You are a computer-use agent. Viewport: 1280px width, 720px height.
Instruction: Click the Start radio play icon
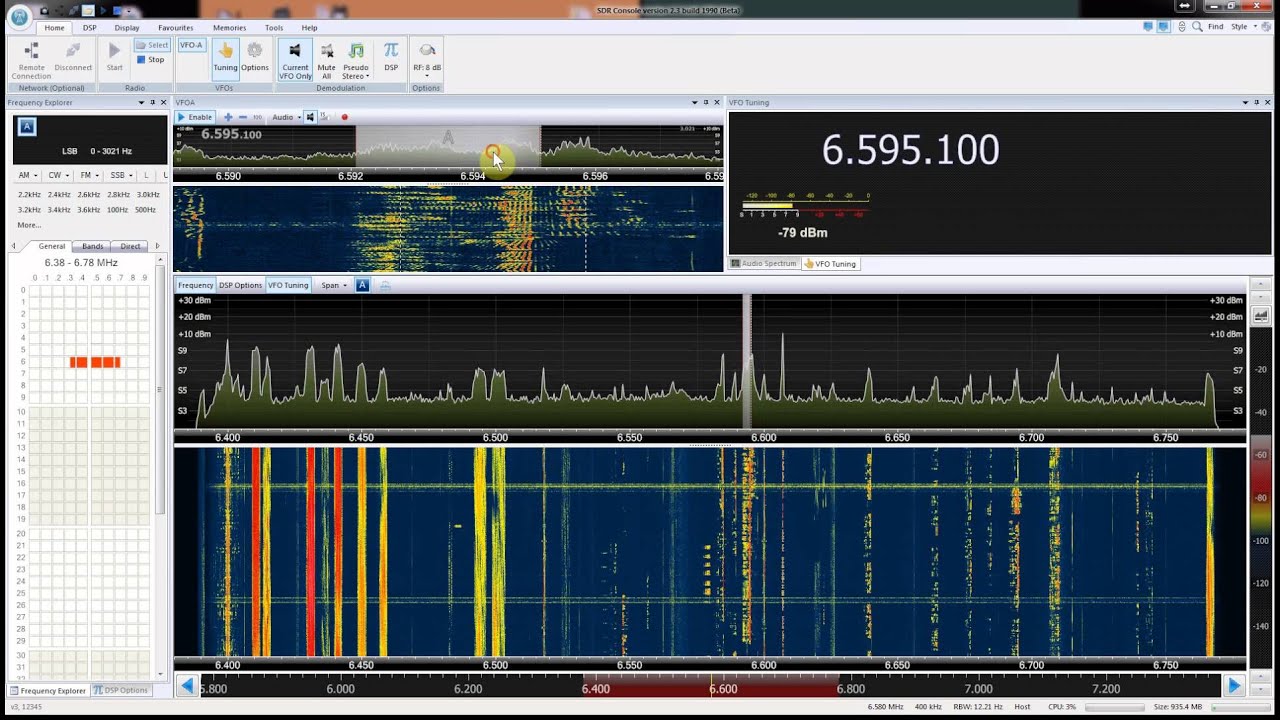coord(115,50)
